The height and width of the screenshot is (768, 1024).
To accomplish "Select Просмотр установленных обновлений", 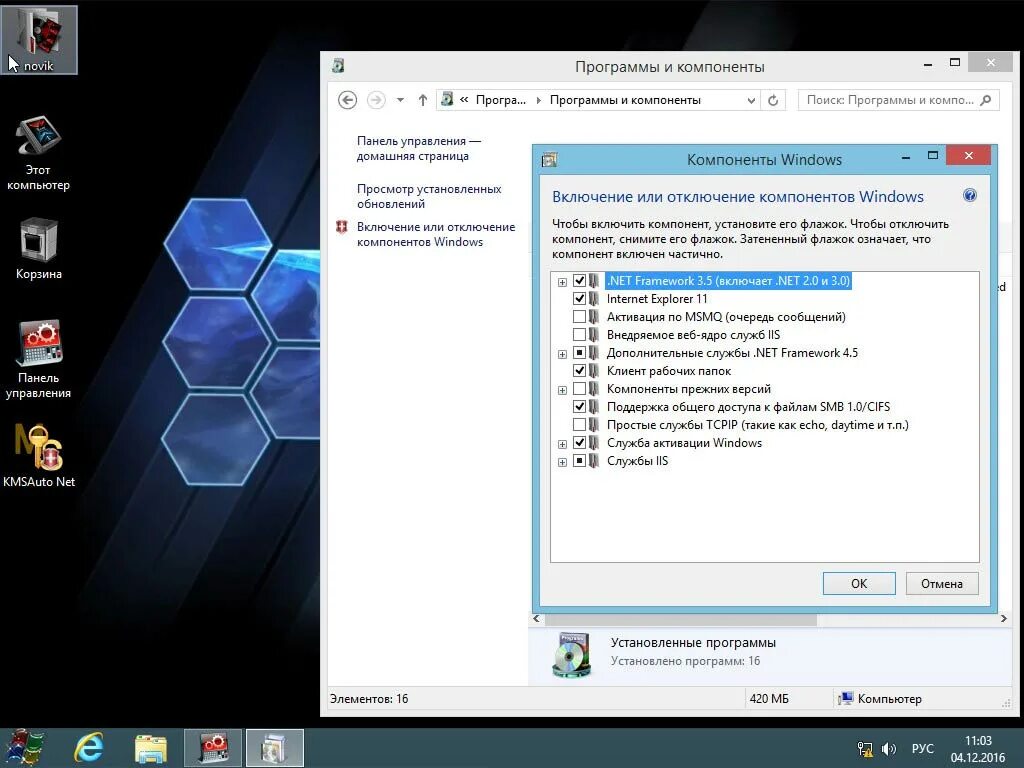I will coord(428,195).
